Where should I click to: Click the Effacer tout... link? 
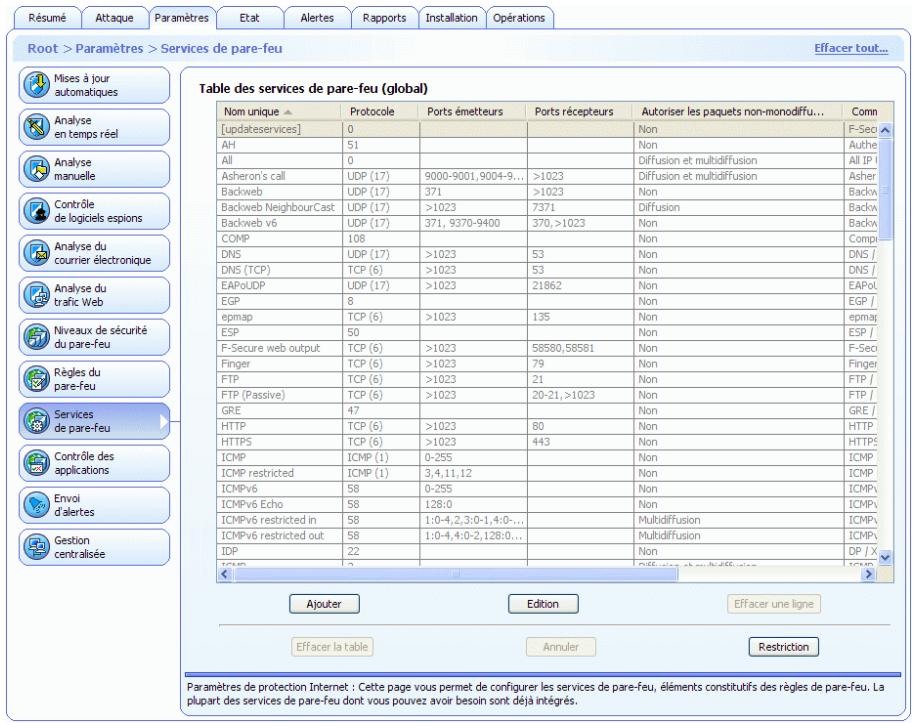851,48
